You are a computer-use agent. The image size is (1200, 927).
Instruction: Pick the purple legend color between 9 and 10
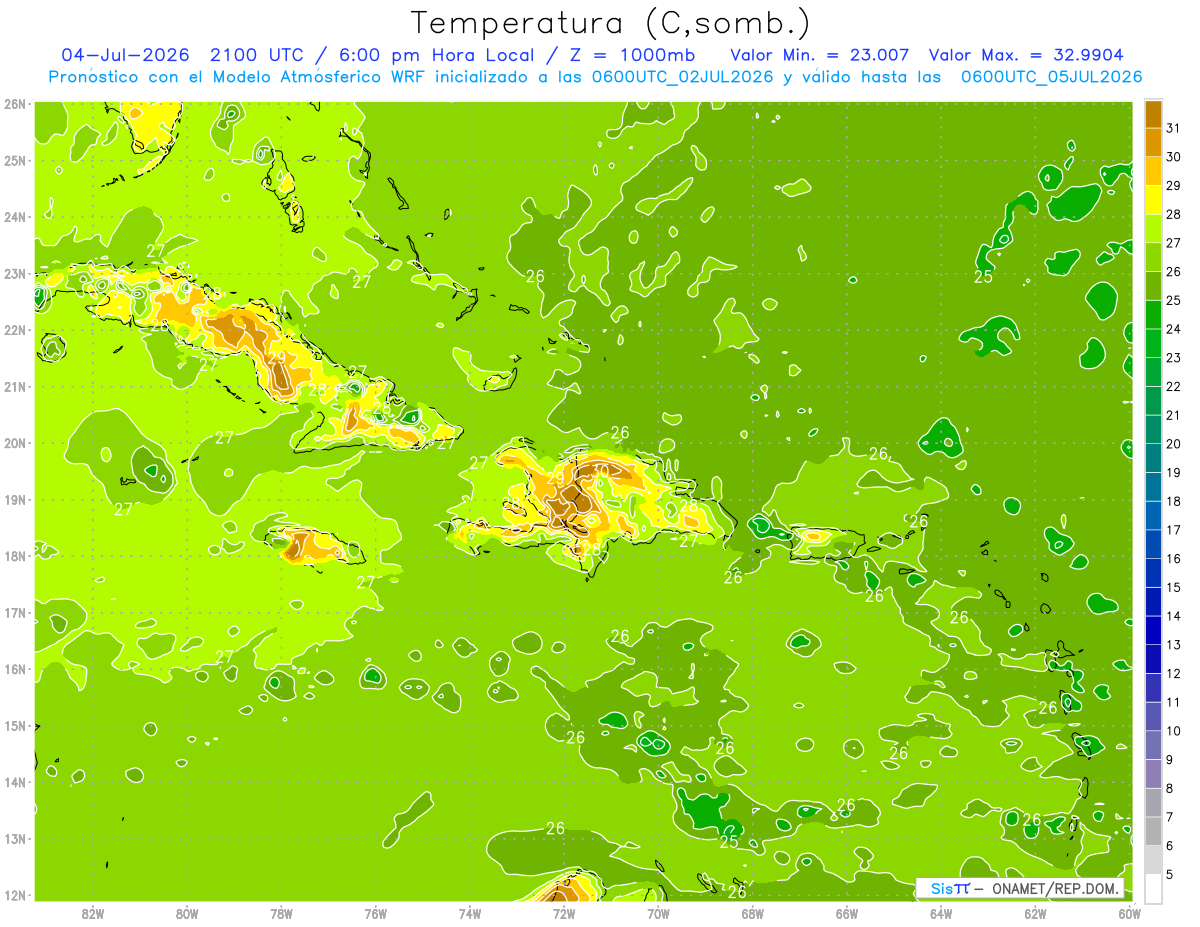pyautogui.click(x=1153, y=746)
